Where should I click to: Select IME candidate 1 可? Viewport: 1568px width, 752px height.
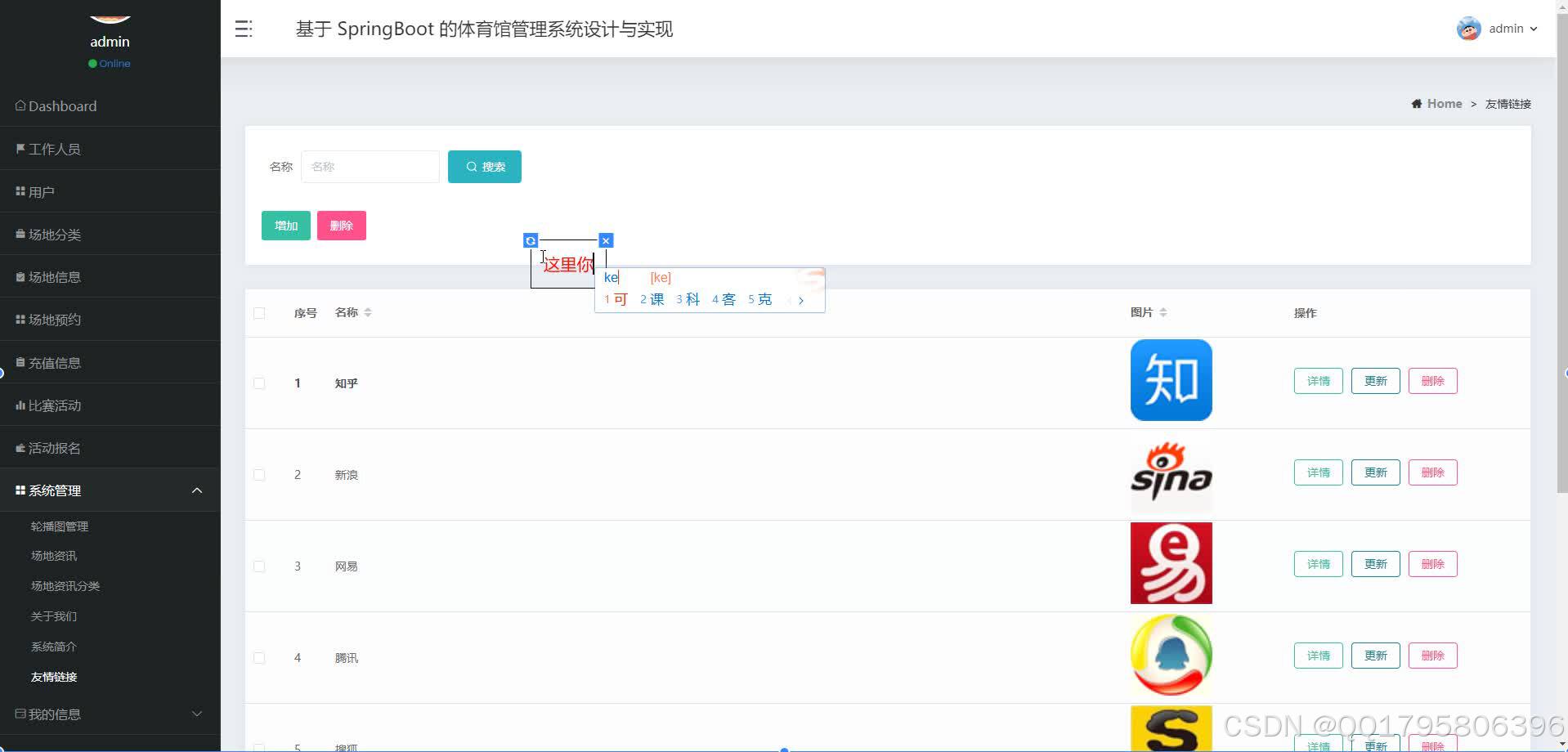click(x=616, y=300)
